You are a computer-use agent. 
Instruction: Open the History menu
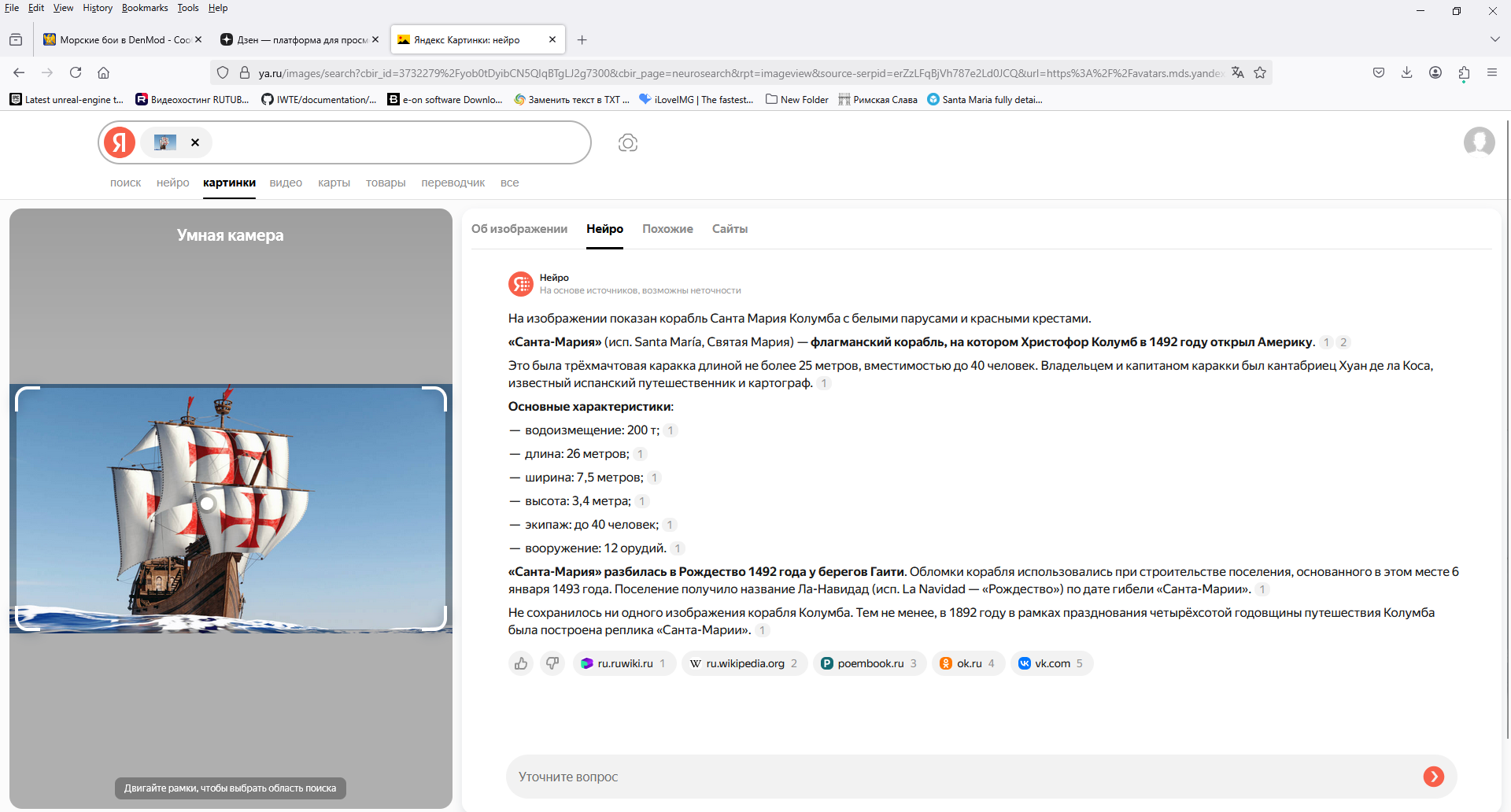pos(98,8)
